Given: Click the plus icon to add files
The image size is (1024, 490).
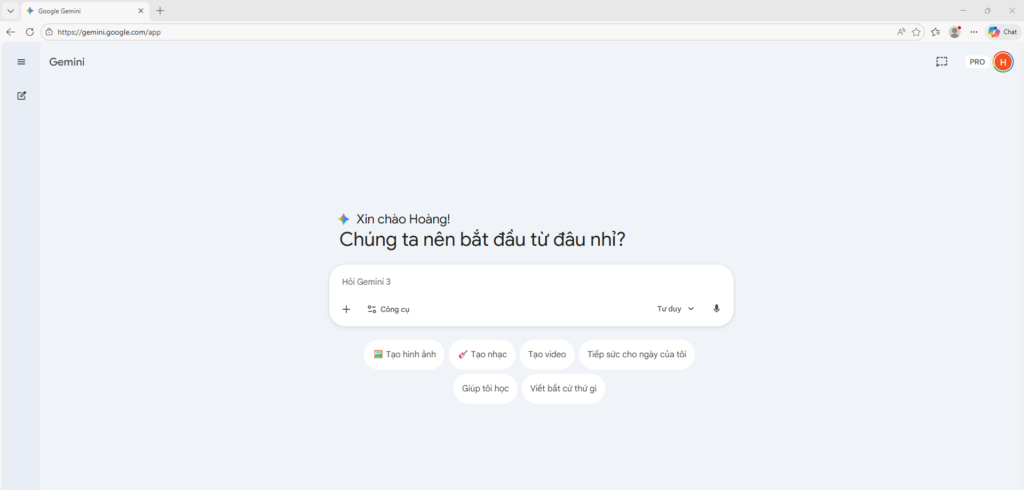Looking at the screenshot, I should tap(346, 309).
